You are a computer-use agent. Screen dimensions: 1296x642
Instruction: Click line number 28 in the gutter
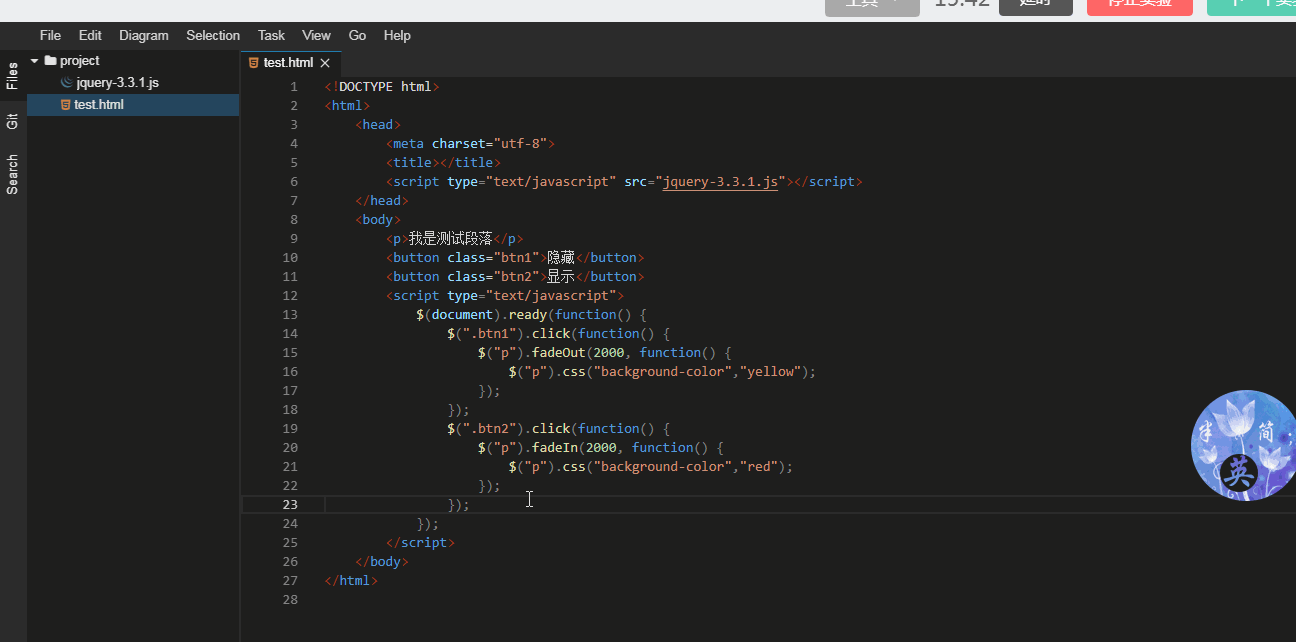(290, 600)
